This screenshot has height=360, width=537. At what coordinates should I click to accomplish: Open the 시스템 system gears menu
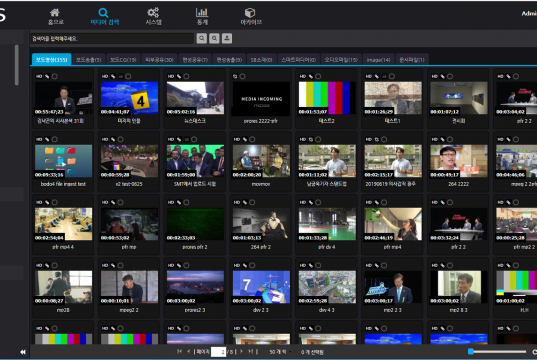point(153,16)
